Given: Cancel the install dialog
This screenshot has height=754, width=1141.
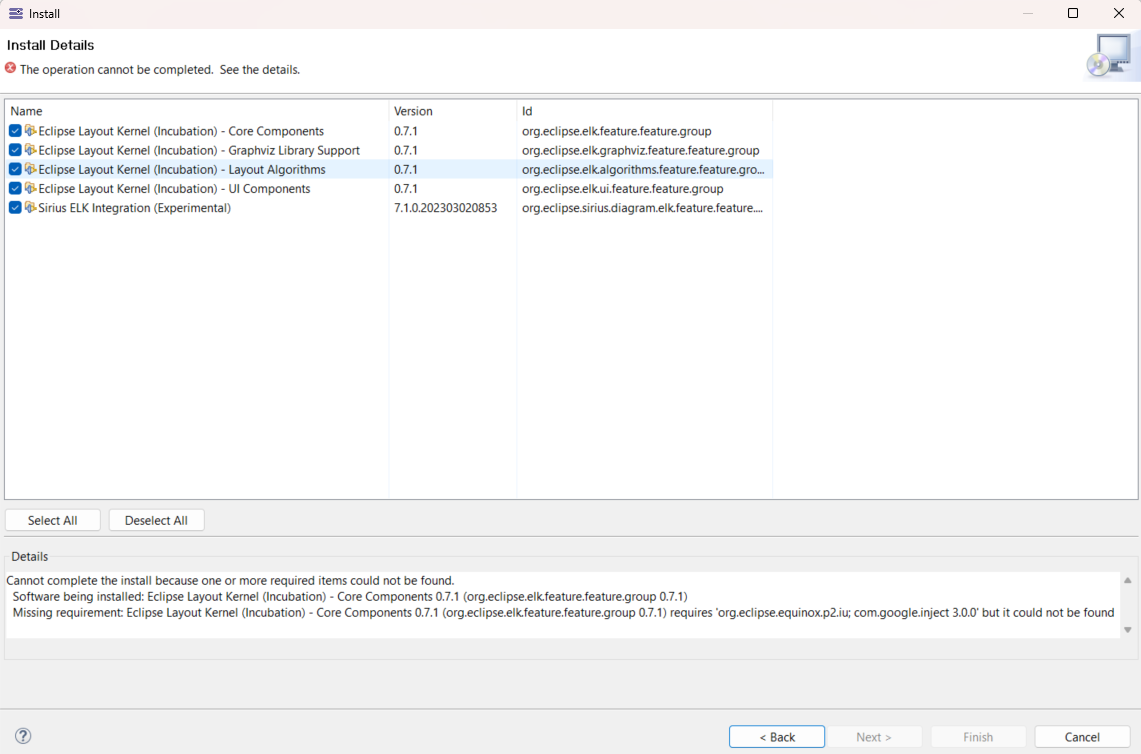Looking at the screenshot, I should [x=1082, y=737].
